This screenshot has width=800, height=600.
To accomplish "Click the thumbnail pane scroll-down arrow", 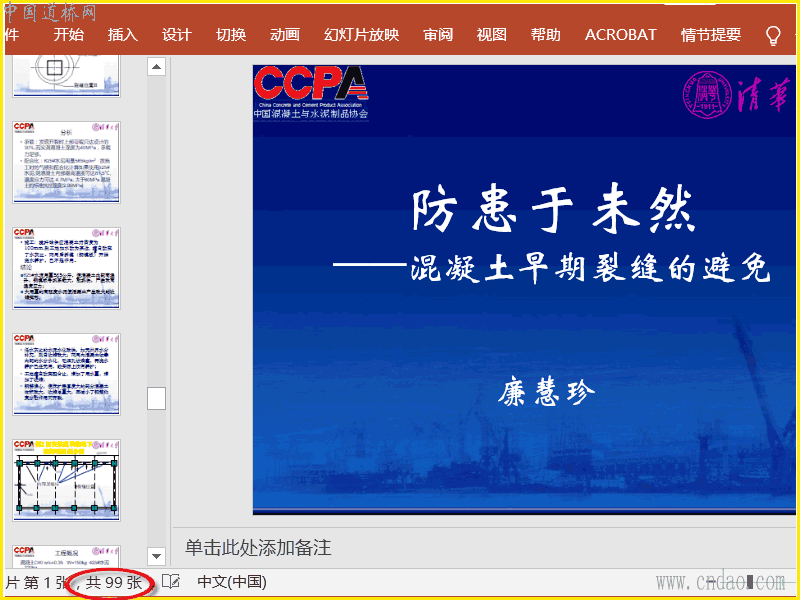I will click(x=157, y=556).
